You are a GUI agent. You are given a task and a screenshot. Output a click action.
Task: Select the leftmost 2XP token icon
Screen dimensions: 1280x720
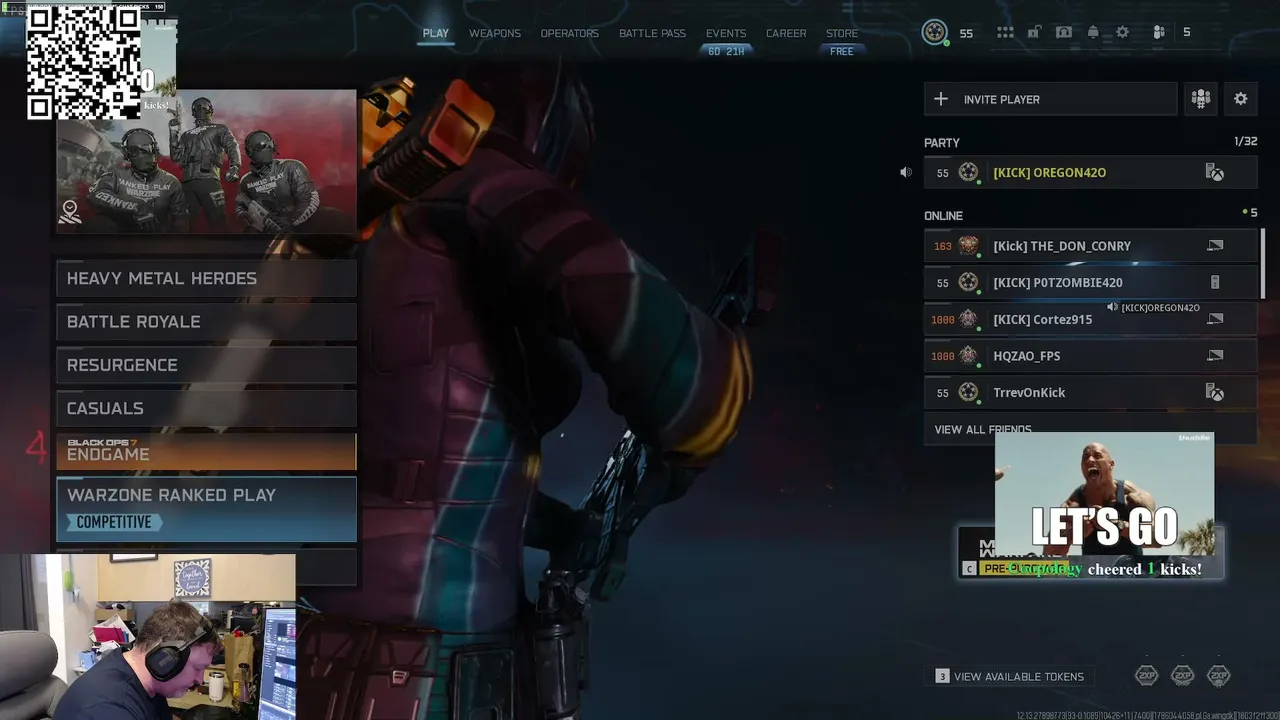tap(1147, 676)
